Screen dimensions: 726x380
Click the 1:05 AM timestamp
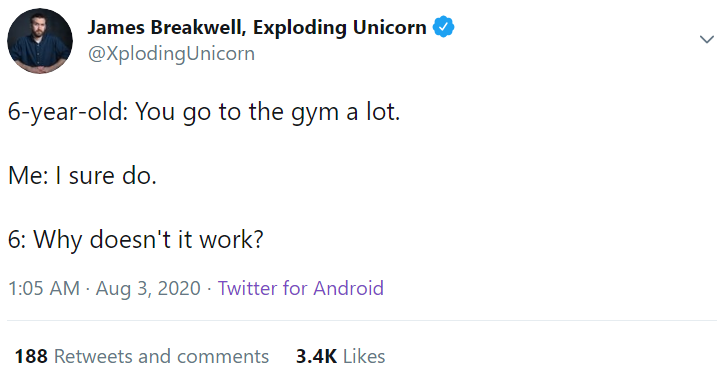(44, 288)
